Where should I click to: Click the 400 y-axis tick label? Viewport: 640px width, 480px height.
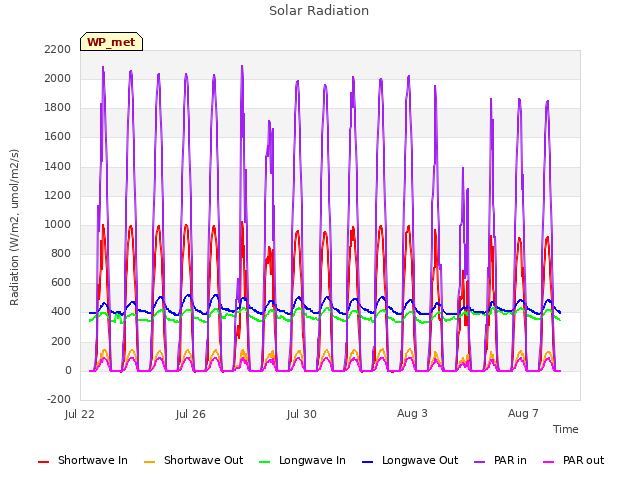(61, 312)
